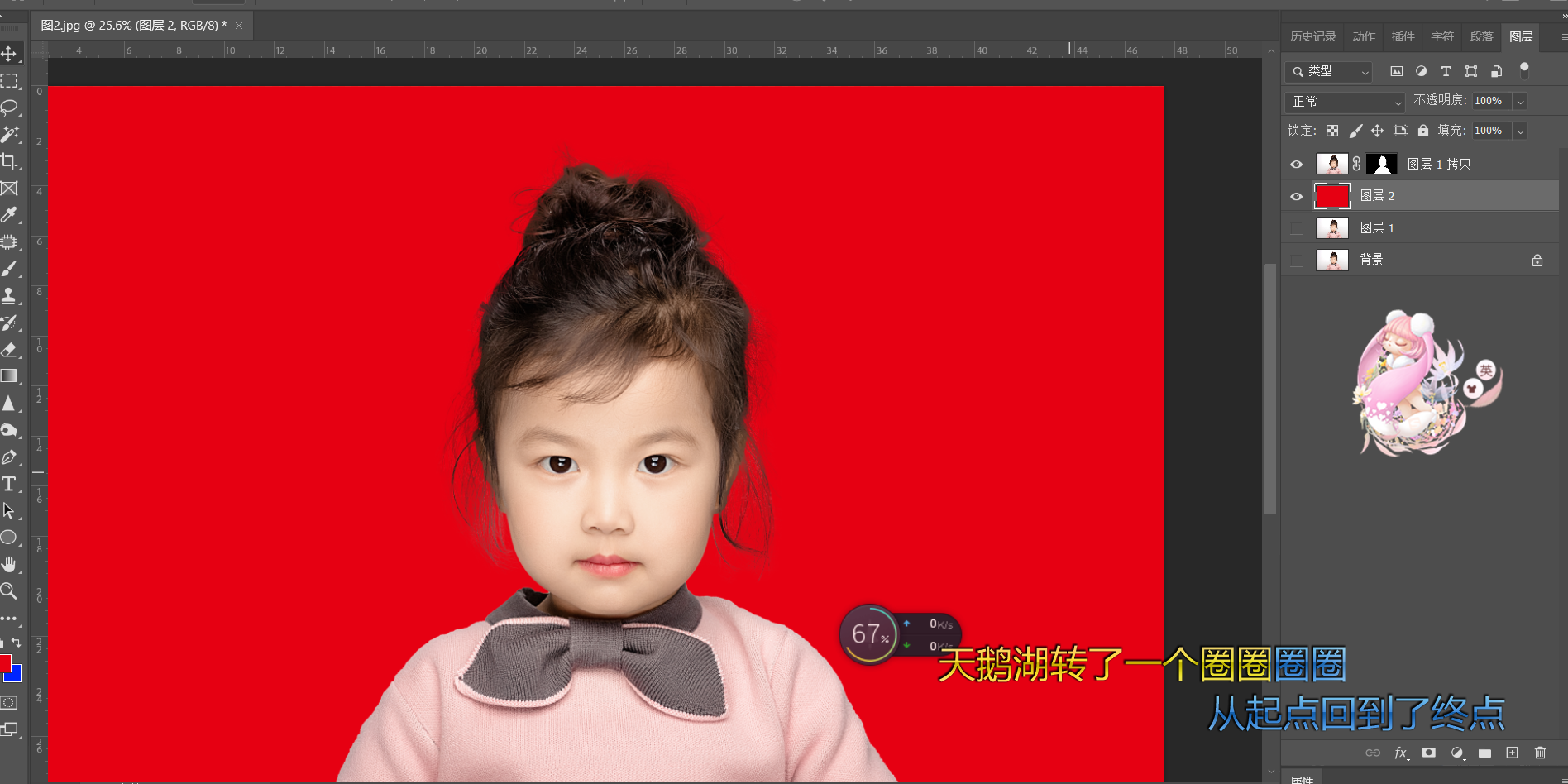Open the layer styles fx menu
This screenshot has width=1568, height=784.
(x=1401, y=753)
